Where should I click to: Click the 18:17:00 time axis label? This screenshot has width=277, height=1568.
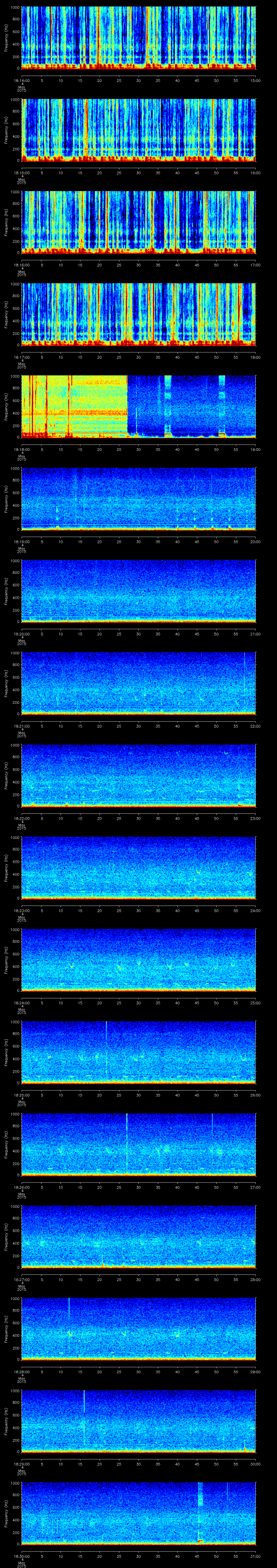(x=21, y=357)
